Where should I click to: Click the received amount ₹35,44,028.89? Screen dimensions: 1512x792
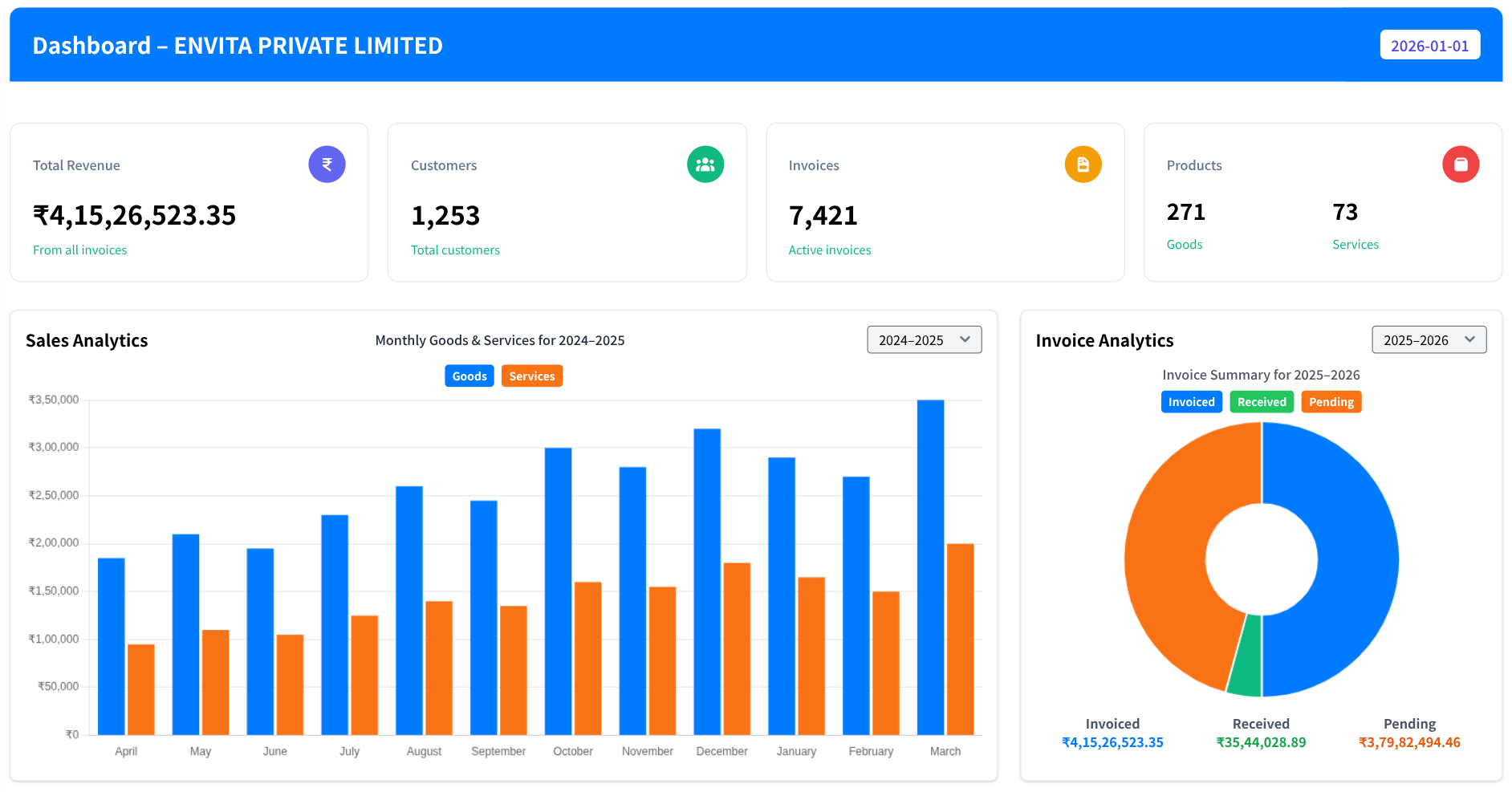1261,743
